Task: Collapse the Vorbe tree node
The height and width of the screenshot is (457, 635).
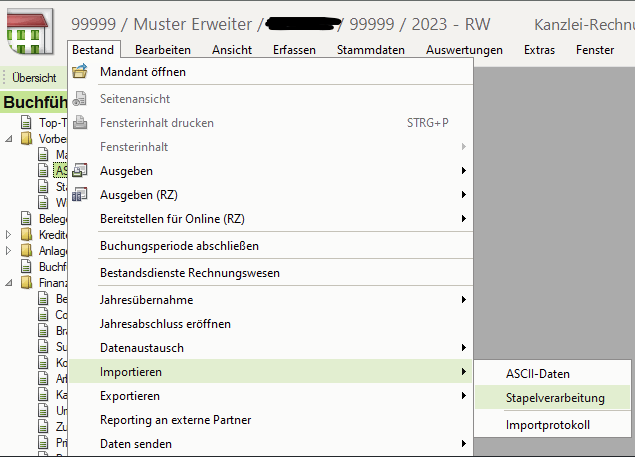Action: coord(9,139)
